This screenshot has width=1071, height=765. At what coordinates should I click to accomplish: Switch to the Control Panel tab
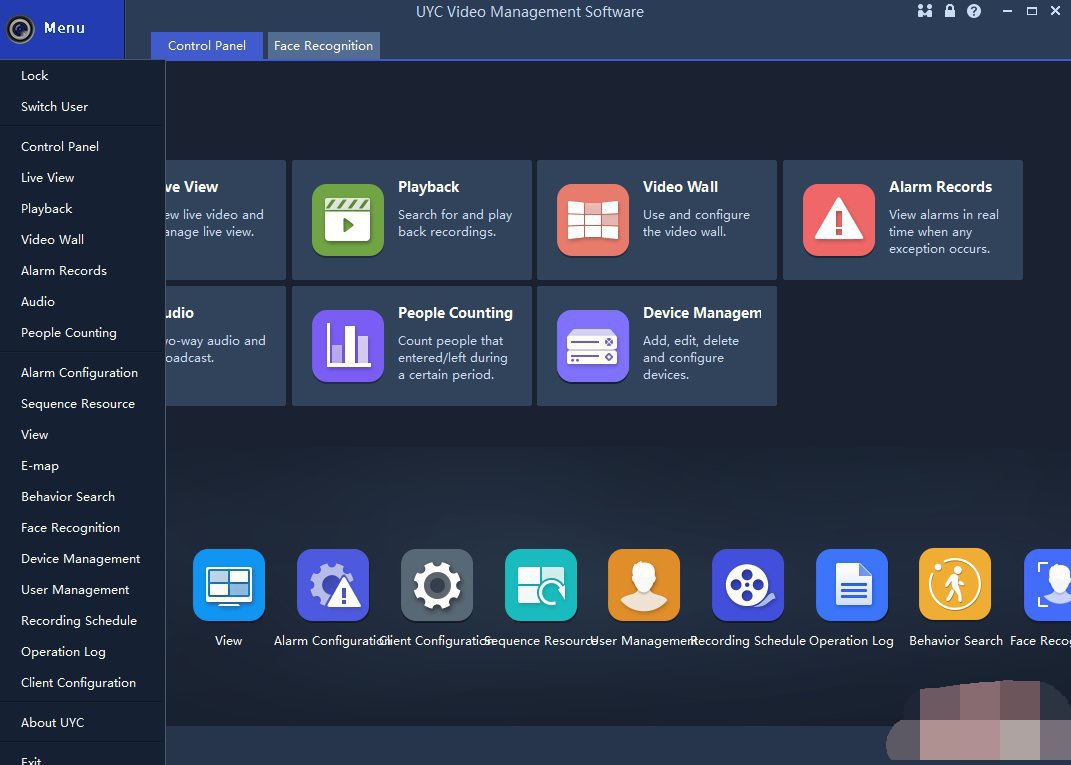coord(207,46)
